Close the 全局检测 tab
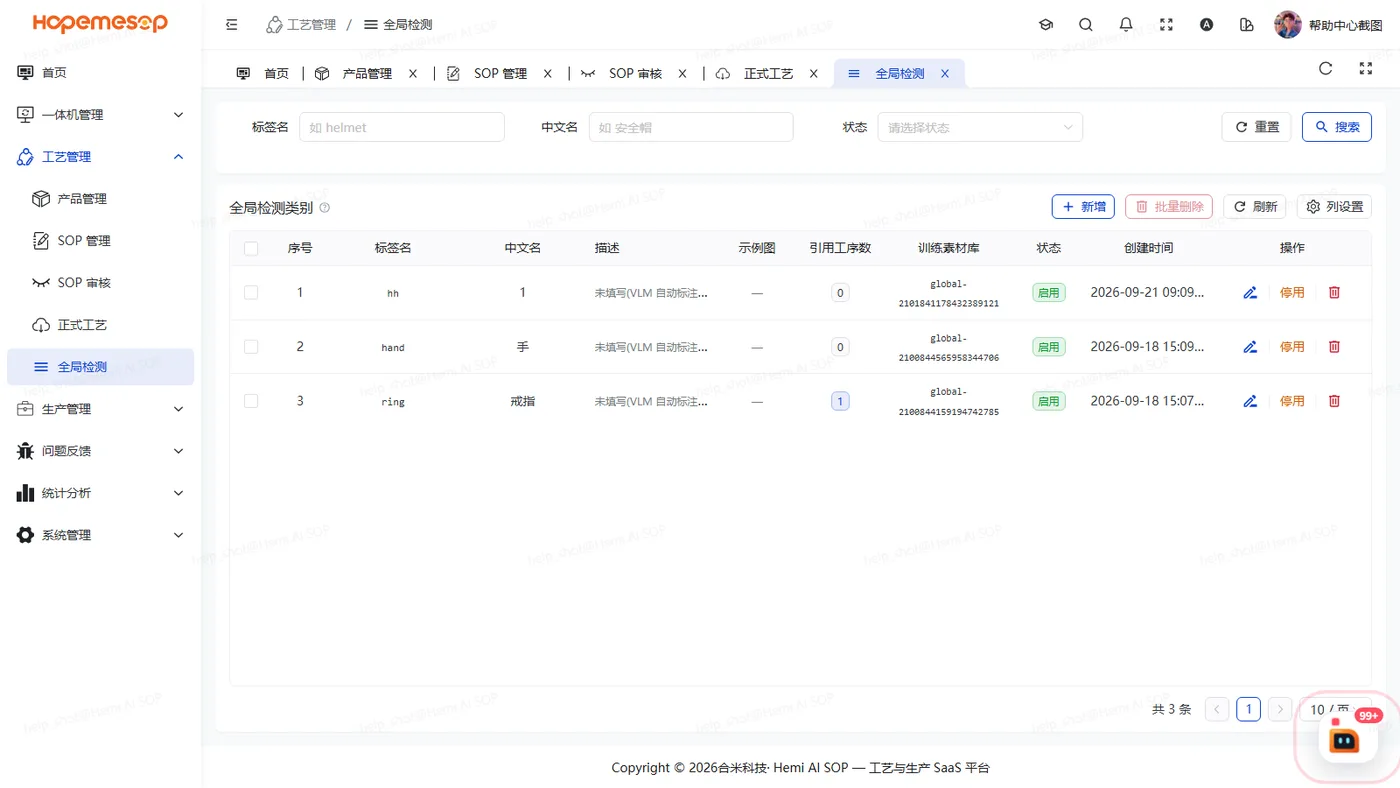Viewport: 1400px width, 788px height. tap(945, 74)
